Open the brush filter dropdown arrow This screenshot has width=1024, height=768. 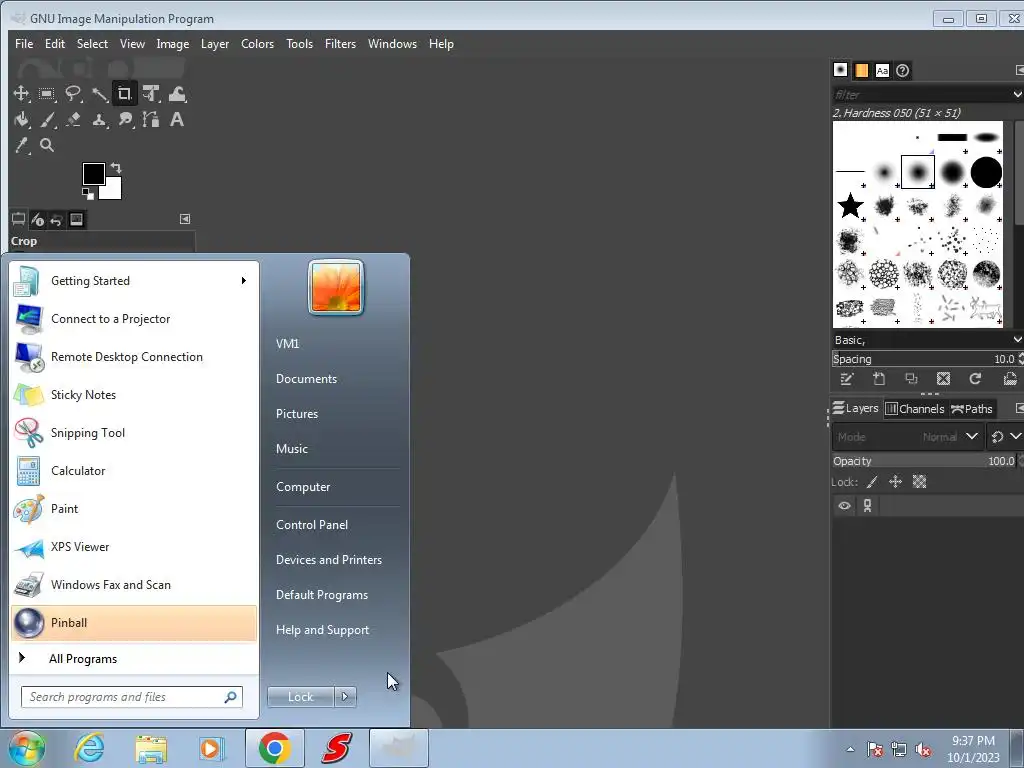click(x=1017, y=95)
